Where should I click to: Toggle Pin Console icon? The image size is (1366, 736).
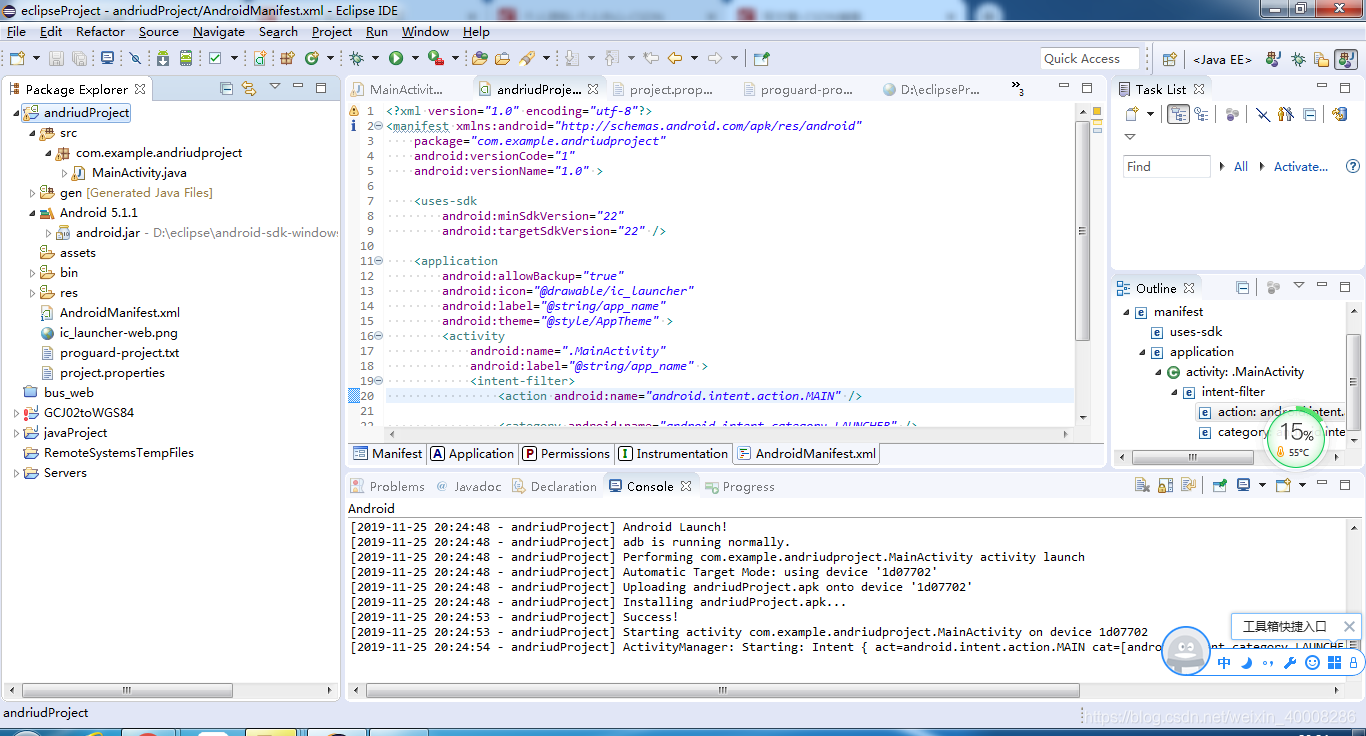click(1220, 486)
